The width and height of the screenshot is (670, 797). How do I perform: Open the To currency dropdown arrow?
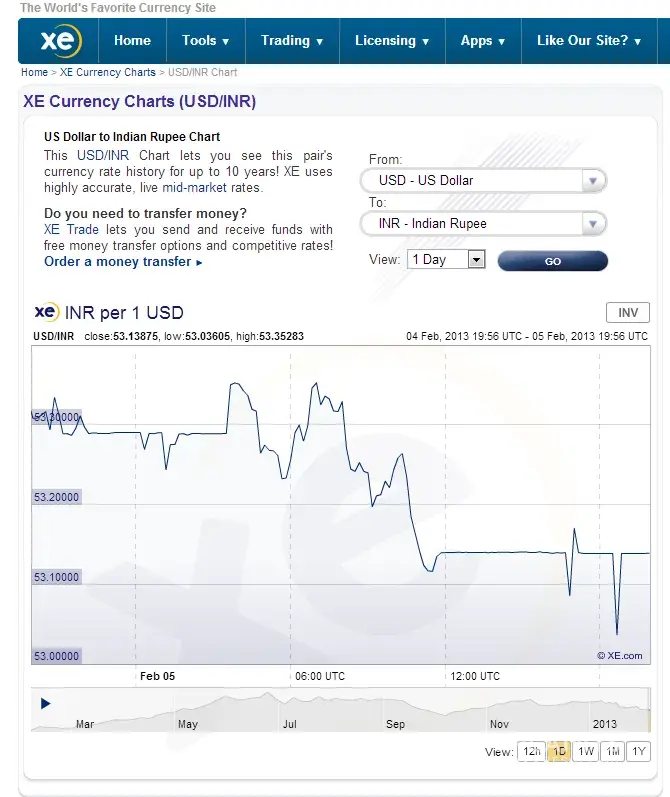593,224
